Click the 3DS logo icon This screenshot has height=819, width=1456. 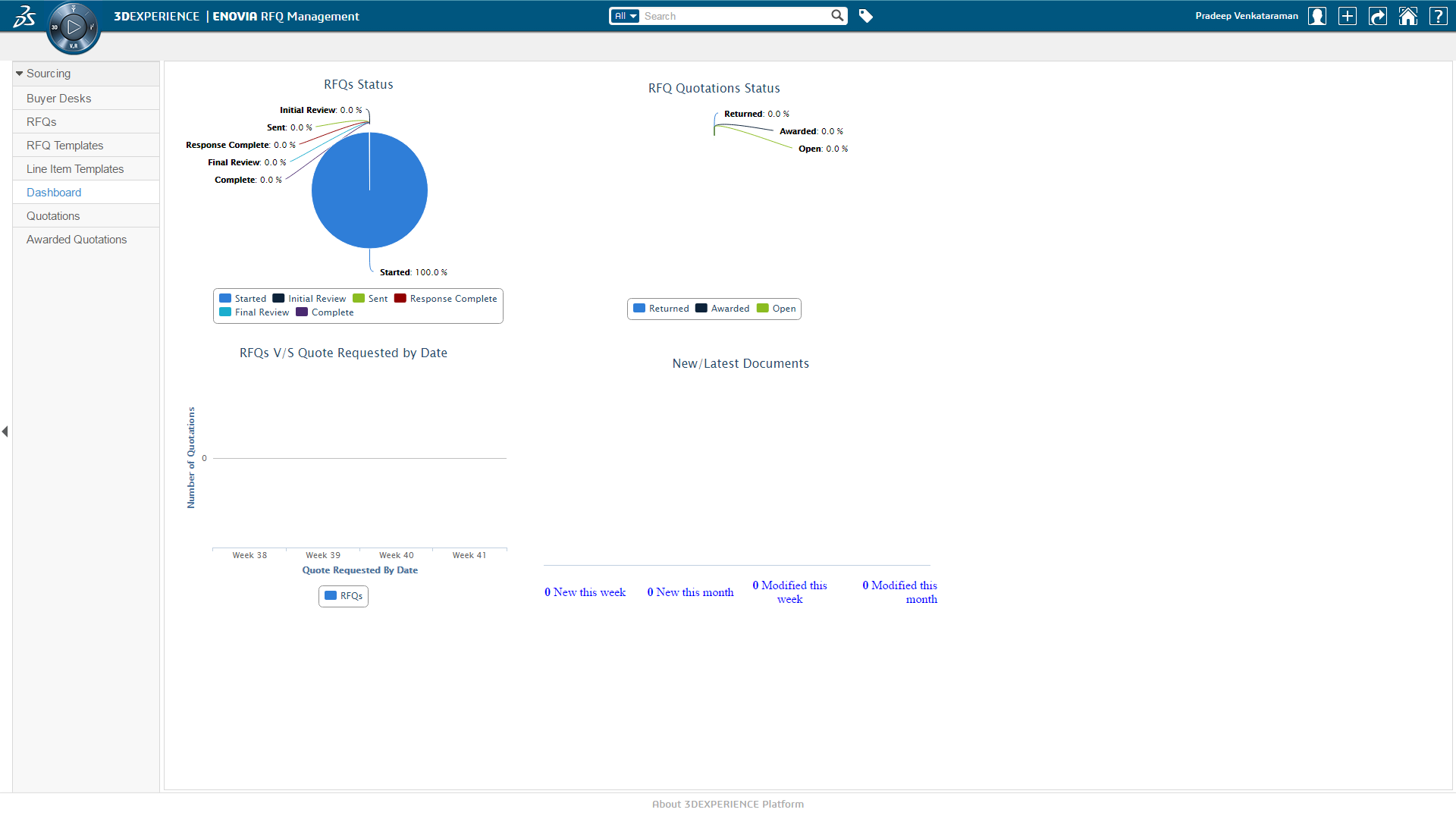(x=24, y=17)
